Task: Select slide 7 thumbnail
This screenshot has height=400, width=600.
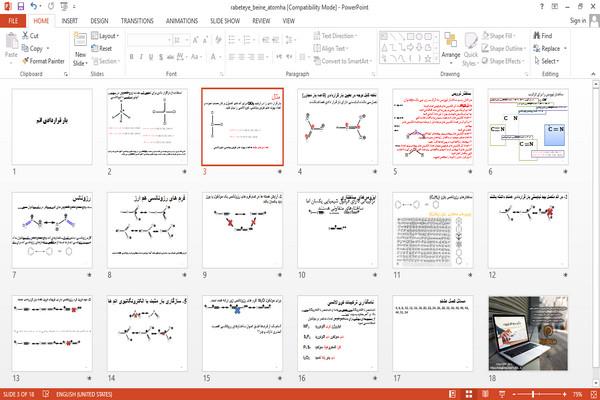Action: pyautogui.click(x=52, y=230)
